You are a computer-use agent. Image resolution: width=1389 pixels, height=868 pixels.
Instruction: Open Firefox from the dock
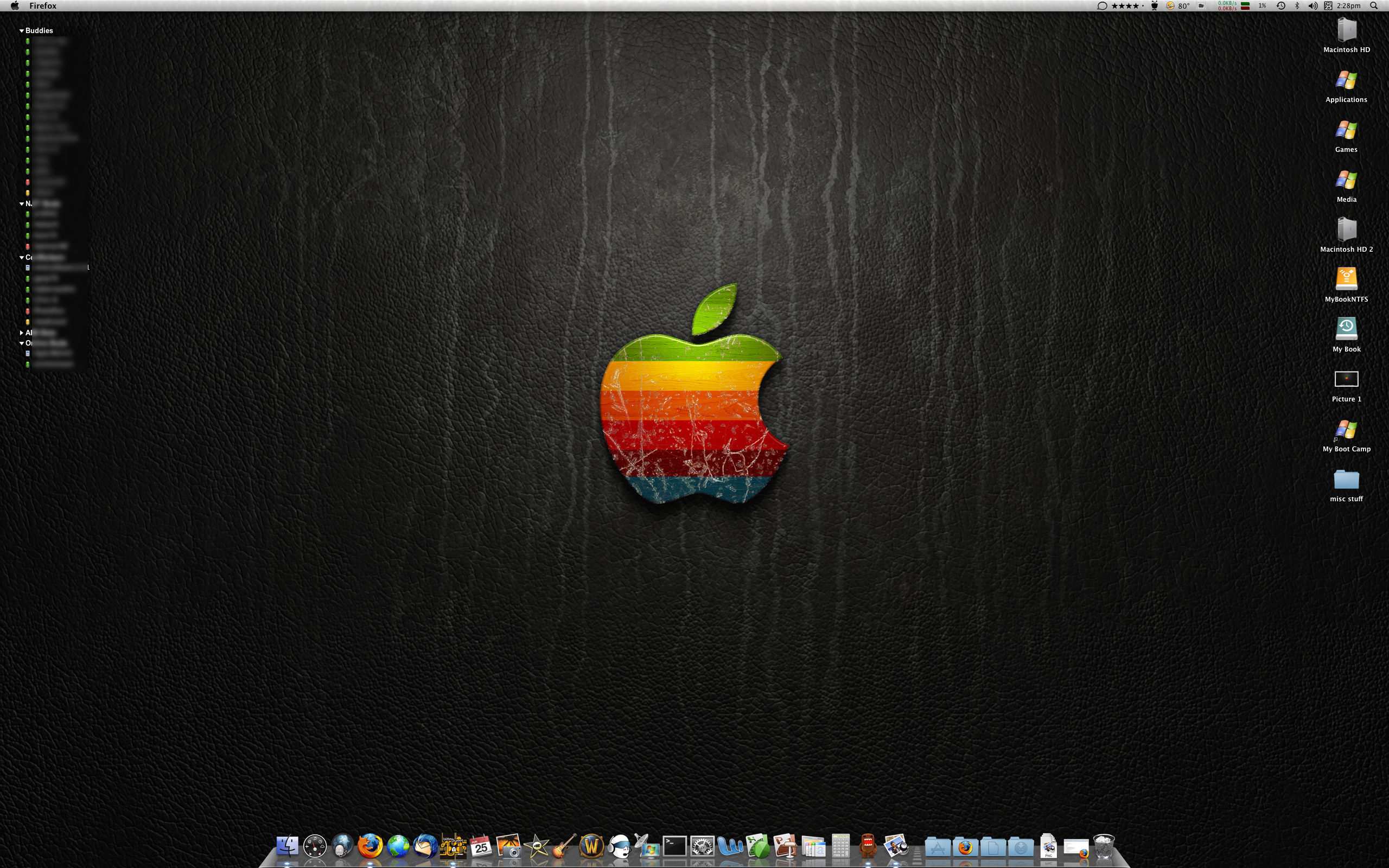click(369, 846)
